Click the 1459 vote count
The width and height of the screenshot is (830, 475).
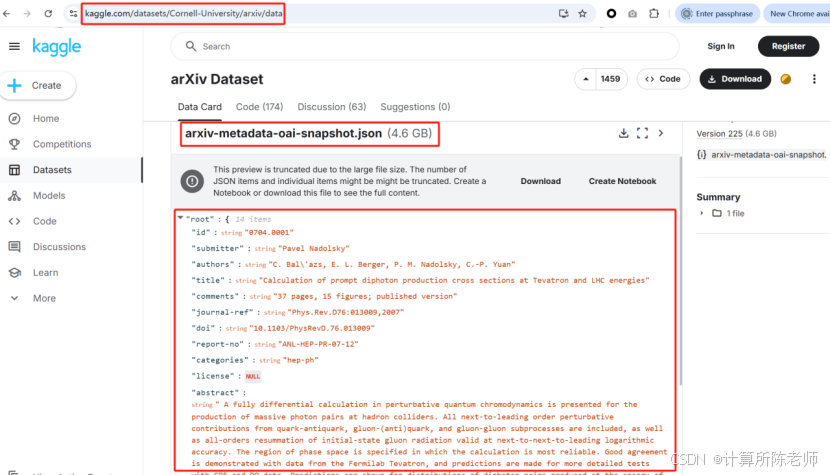coord(610,79)
